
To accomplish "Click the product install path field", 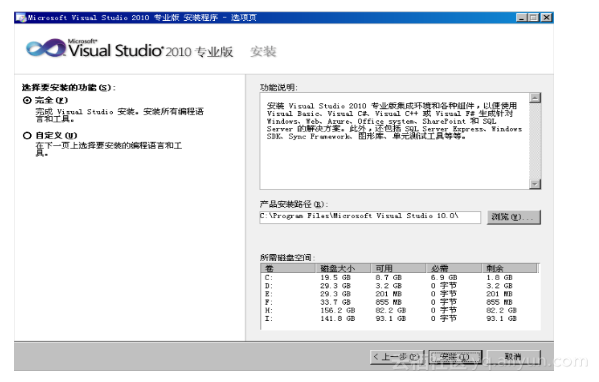I will (x=370, y=217).
